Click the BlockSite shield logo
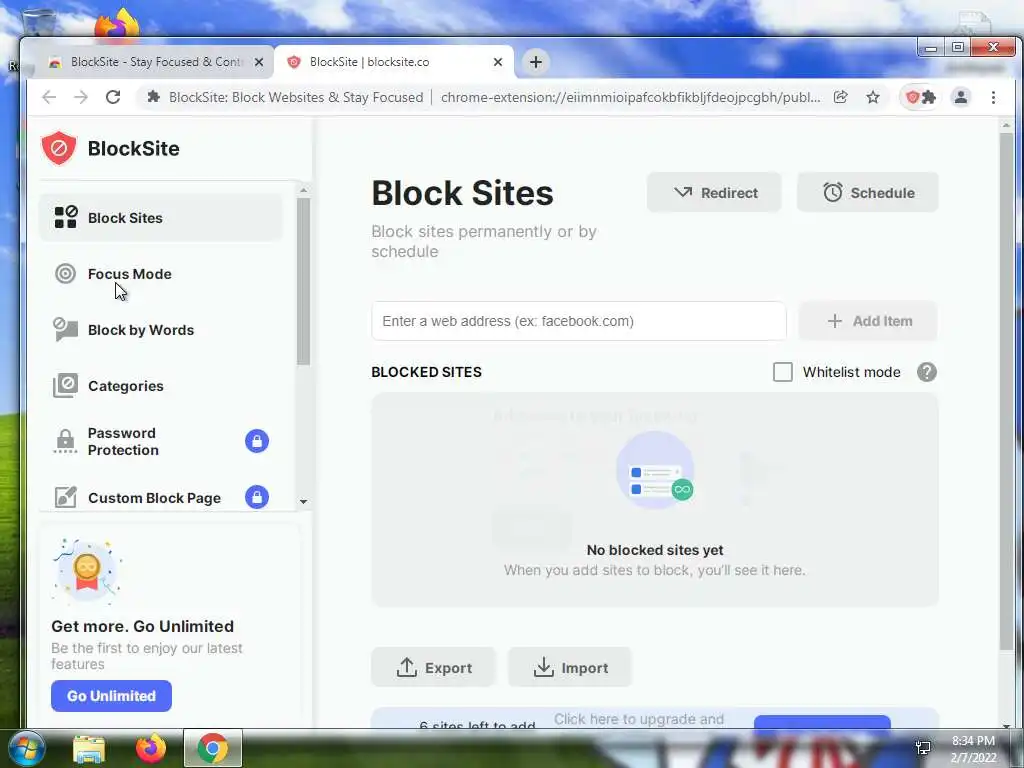 point(59,148)
